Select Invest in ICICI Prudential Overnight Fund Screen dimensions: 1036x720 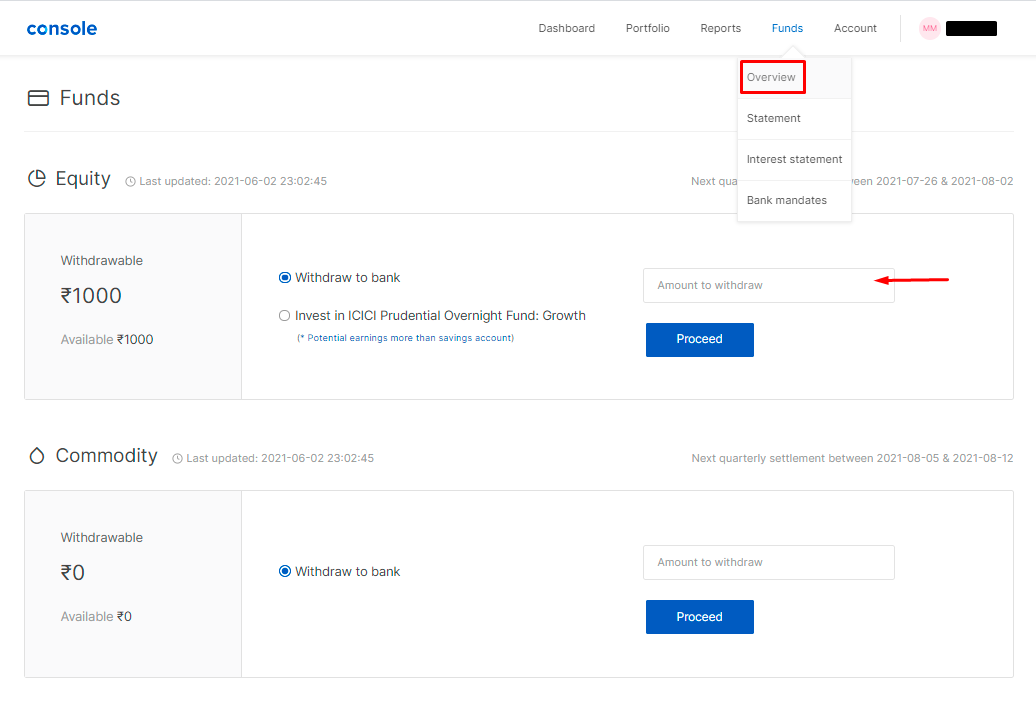[285, 316]
